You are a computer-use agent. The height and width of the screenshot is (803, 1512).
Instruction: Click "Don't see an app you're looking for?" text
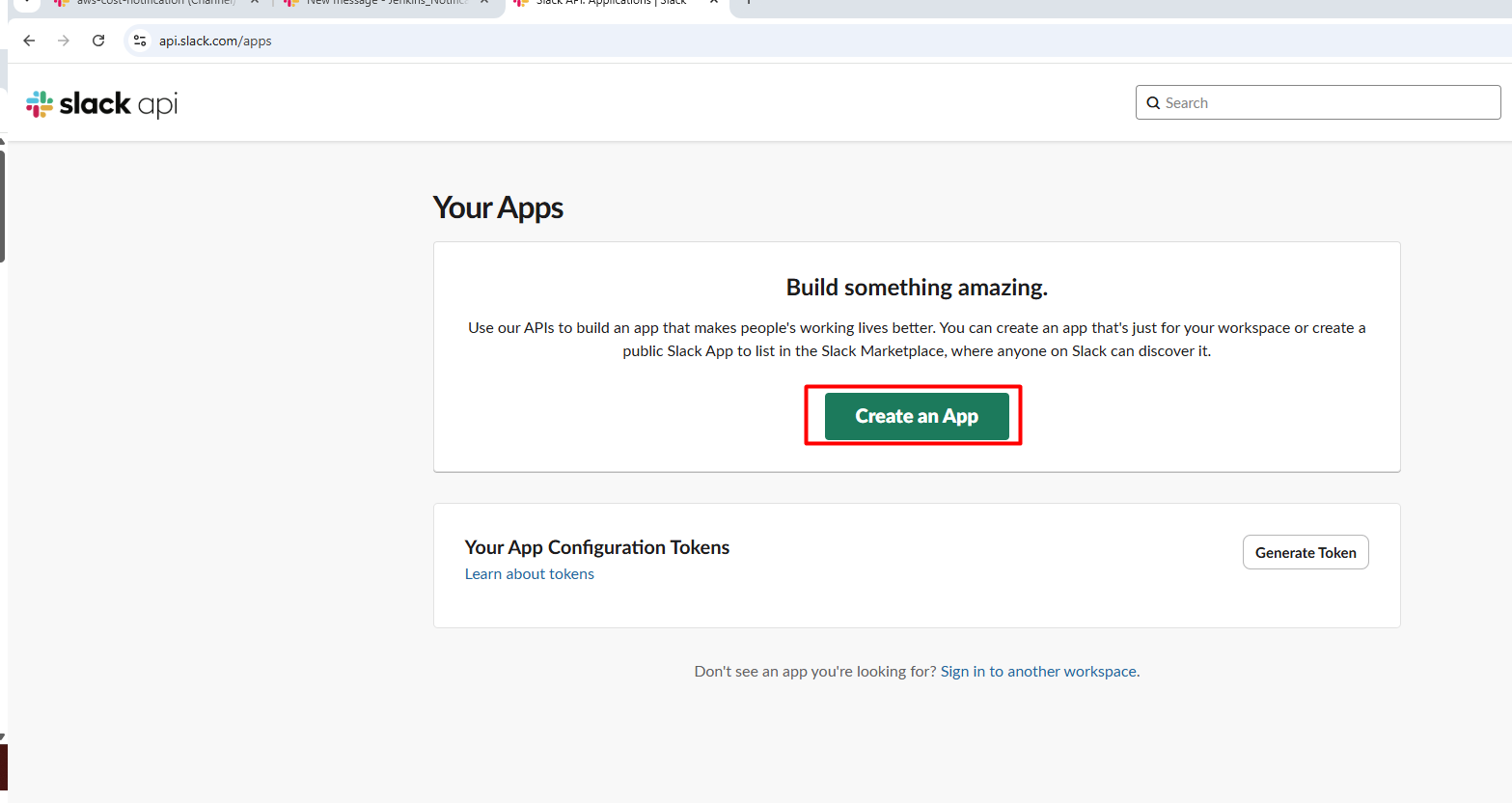(815, 672)
